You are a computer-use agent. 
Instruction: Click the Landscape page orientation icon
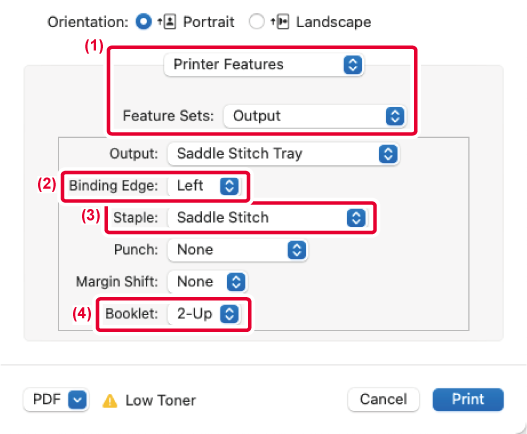[280, 22]
